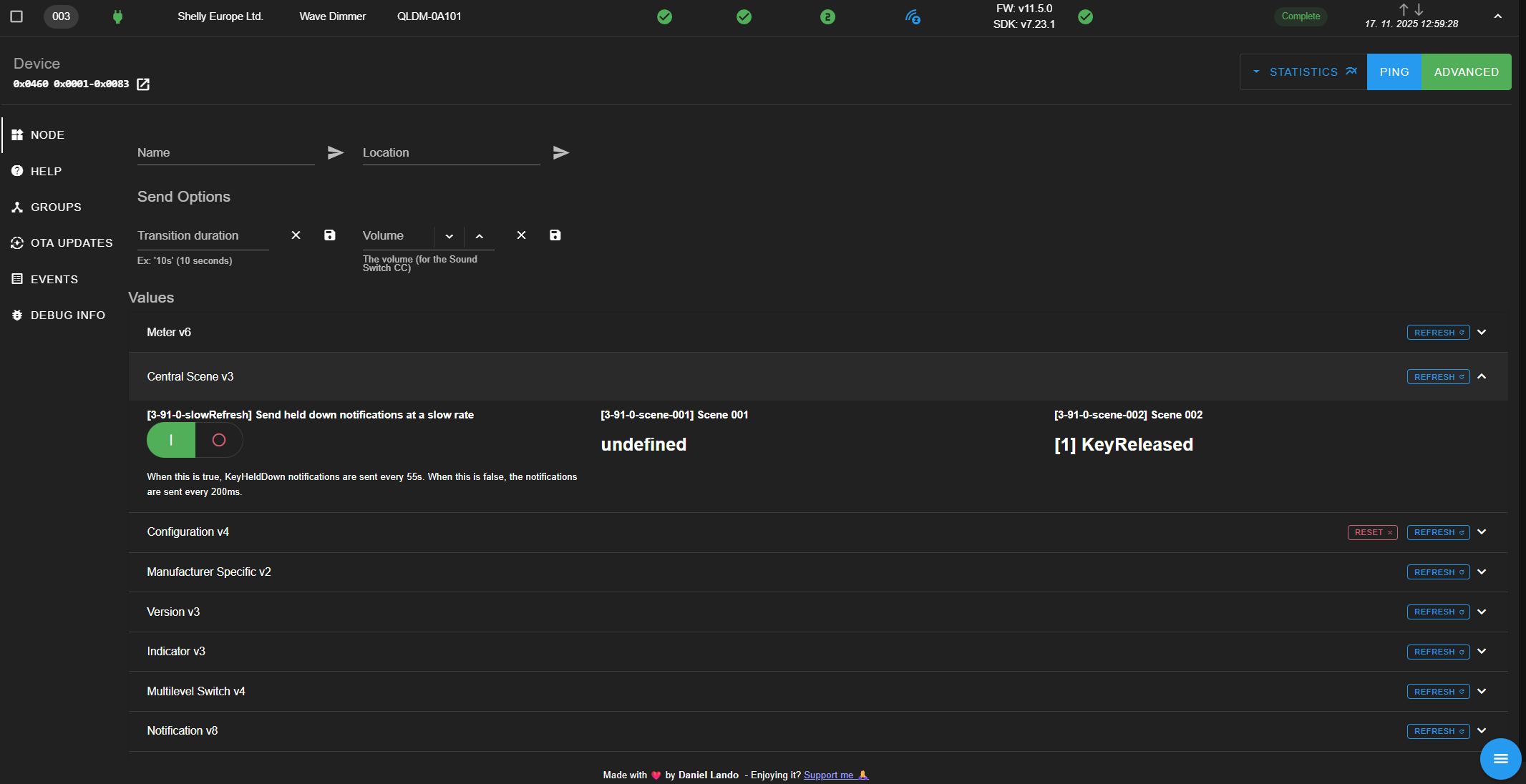
Task: Clear the Volume field
Action: (521, 235)
